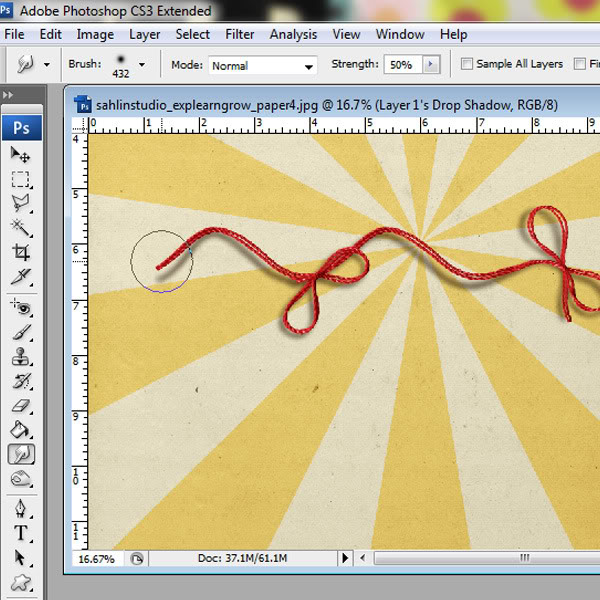
Task: Select the Move tool
Action: pyautogui.click(x=21, y=155)
